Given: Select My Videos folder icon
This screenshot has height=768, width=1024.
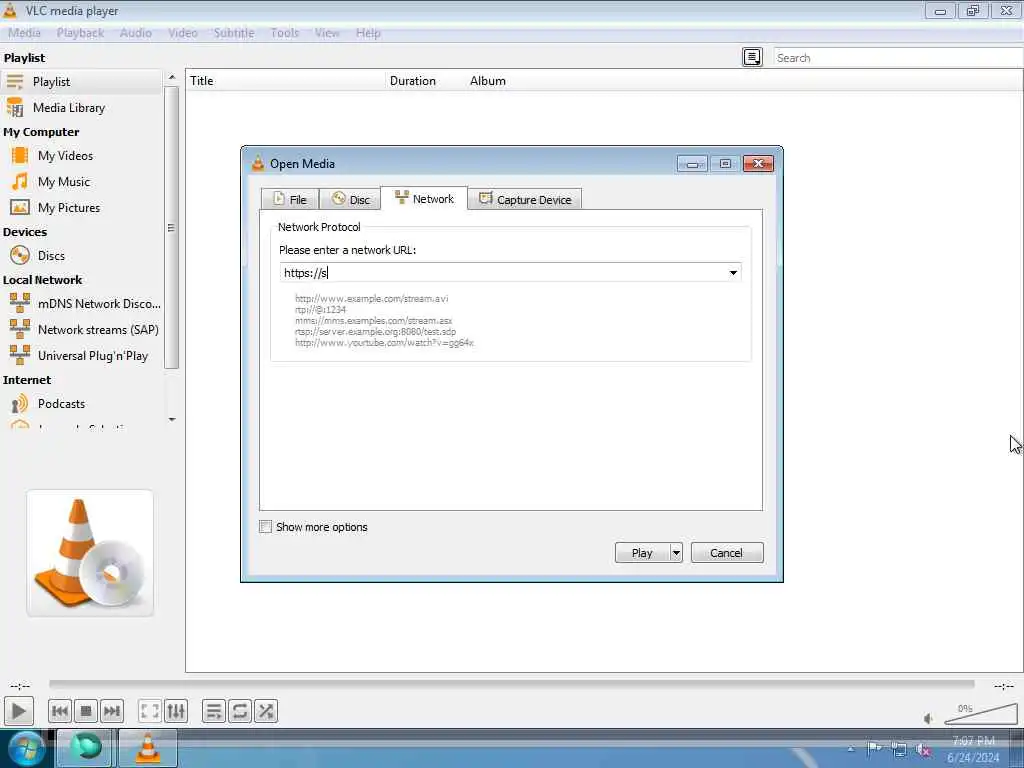Looking at the screenshot, I should pos(20,155).
